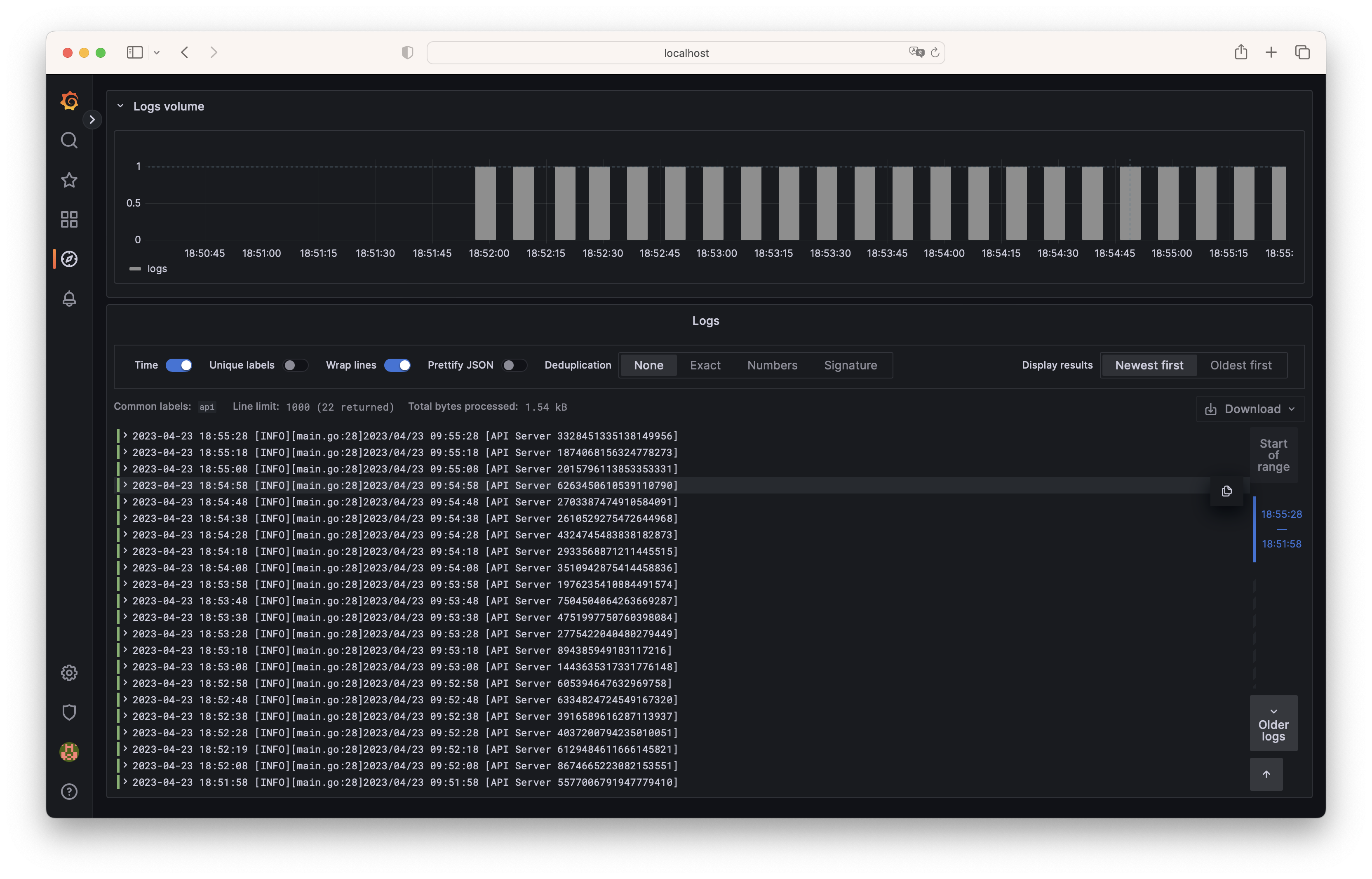Click scroll to top arrow button
The width and height of the screenshot is (1372, 879).
pyautogui.click(x=1266, y=775)
